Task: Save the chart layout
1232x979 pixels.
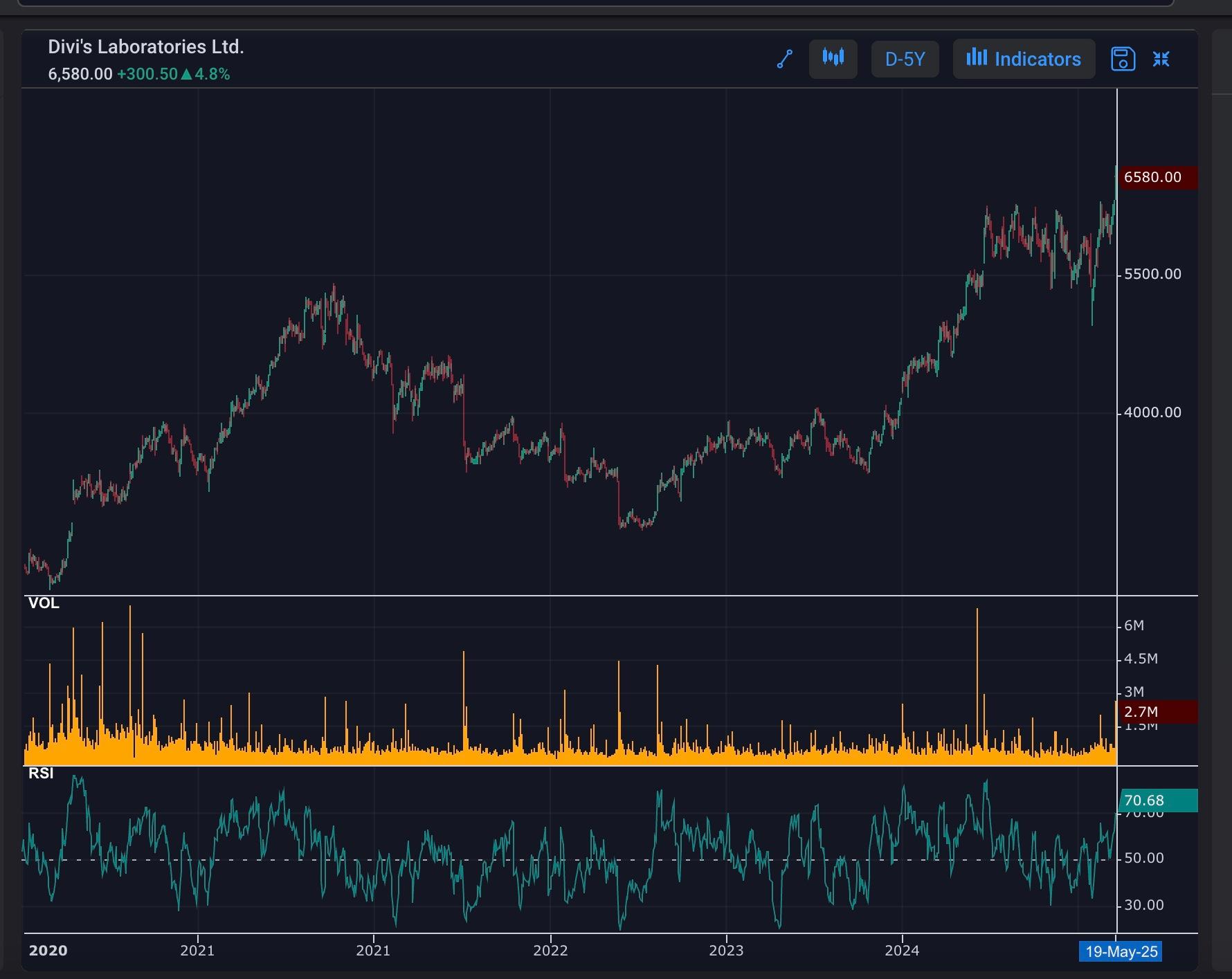Action: click(x=1123, y=59)
